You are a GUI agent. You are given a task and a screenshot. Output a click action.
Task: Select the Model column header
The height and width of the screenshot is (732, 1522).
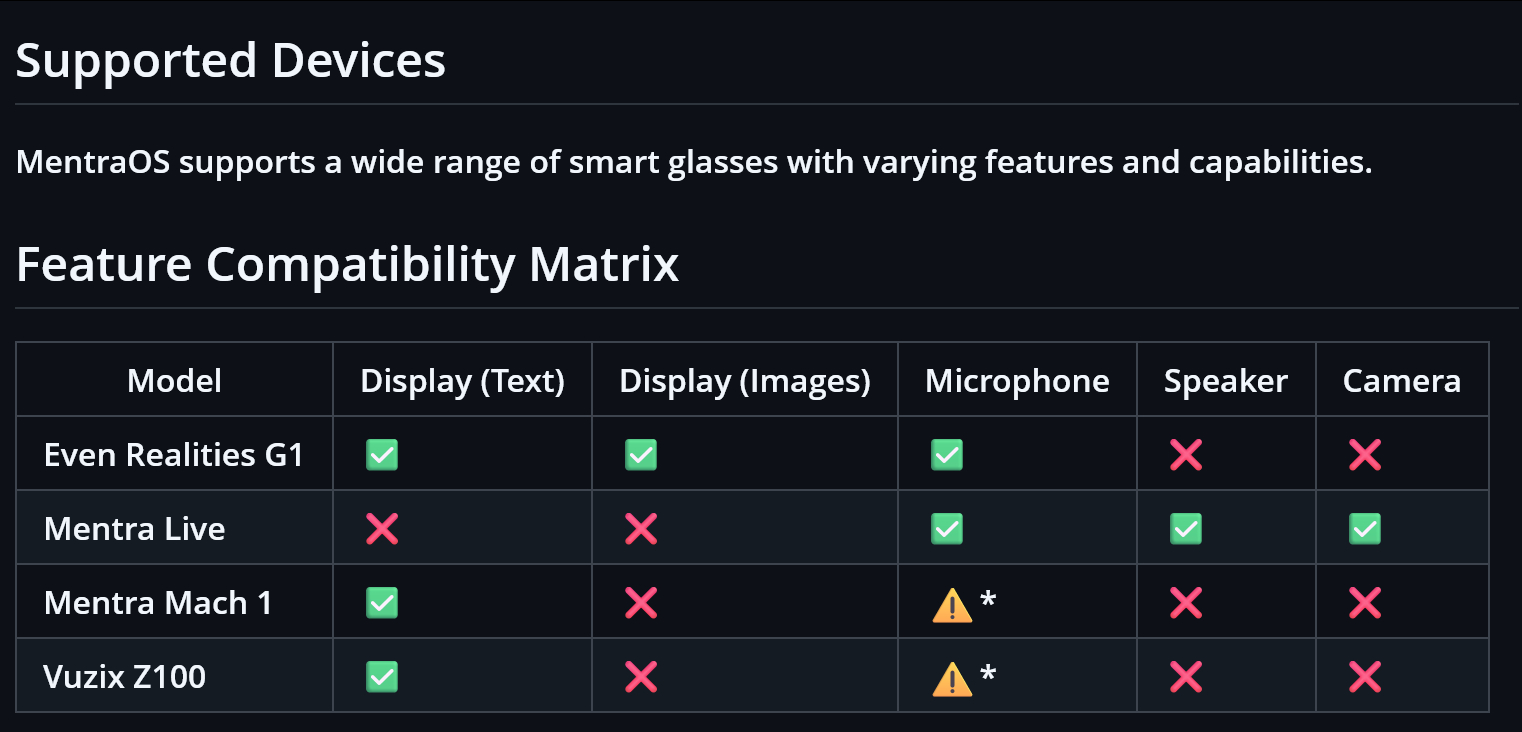[x=175, y=380]
